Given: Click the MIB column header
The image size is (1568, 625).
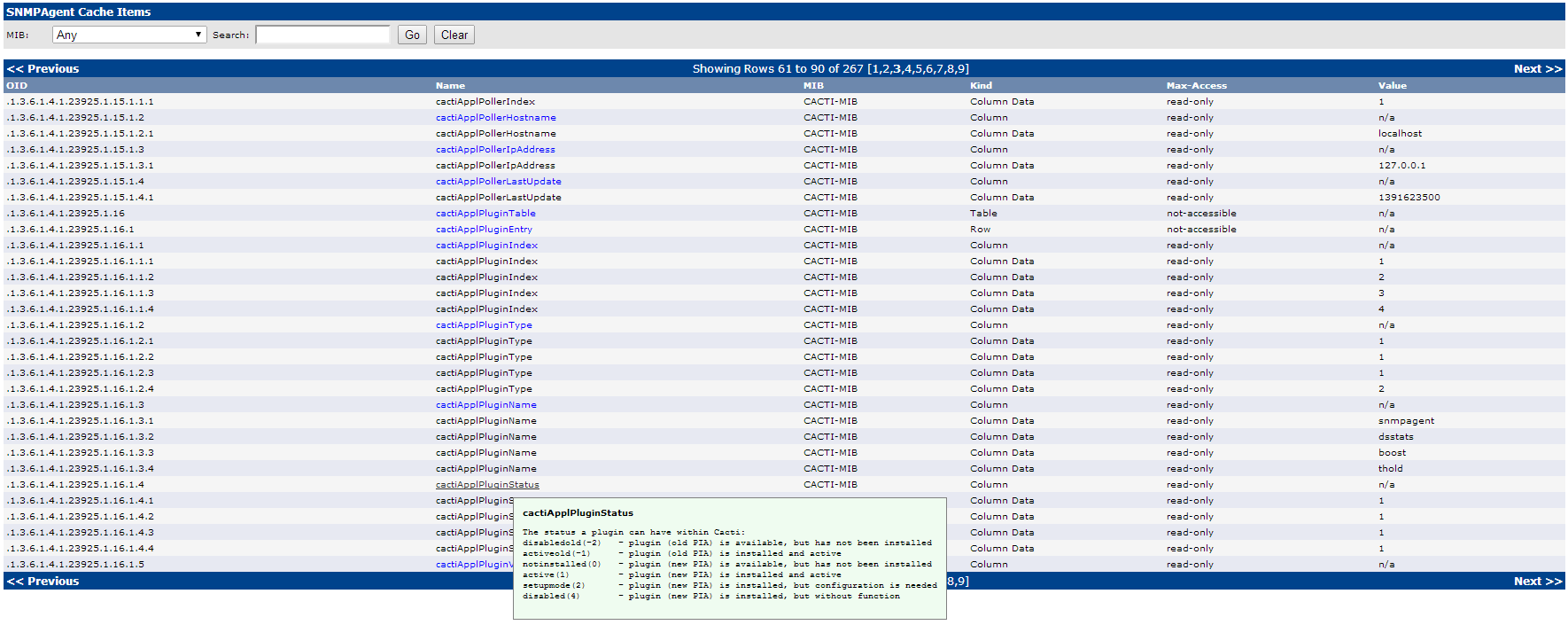Looking at the screenshot, I should [813, 86].
